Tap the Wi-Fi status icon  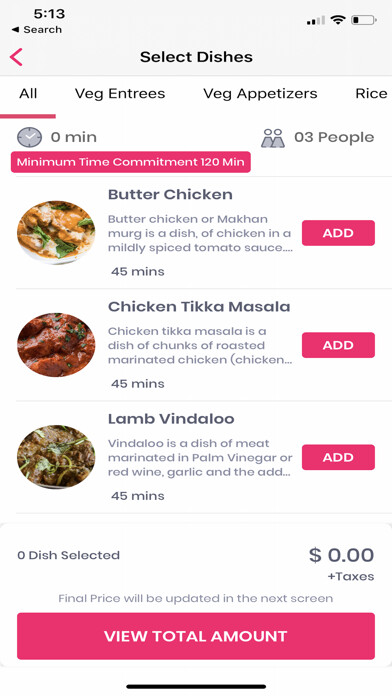point(338,20)
